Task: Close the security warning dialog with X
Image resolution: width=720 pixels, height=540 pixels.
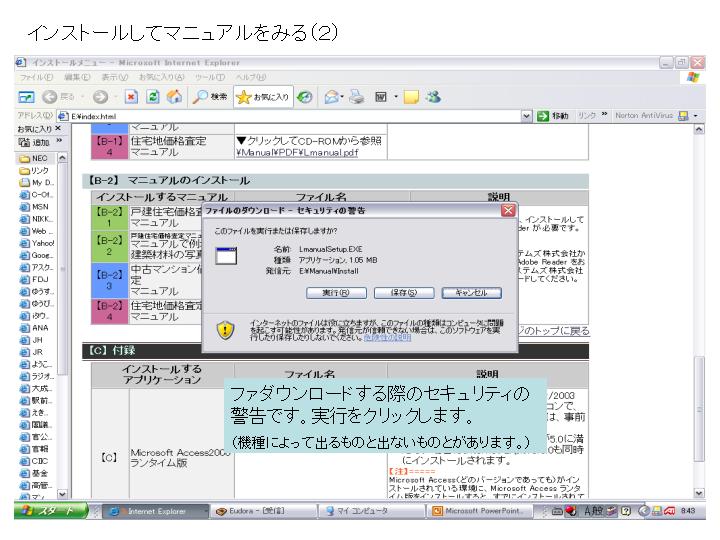Action: pos(508,210)
